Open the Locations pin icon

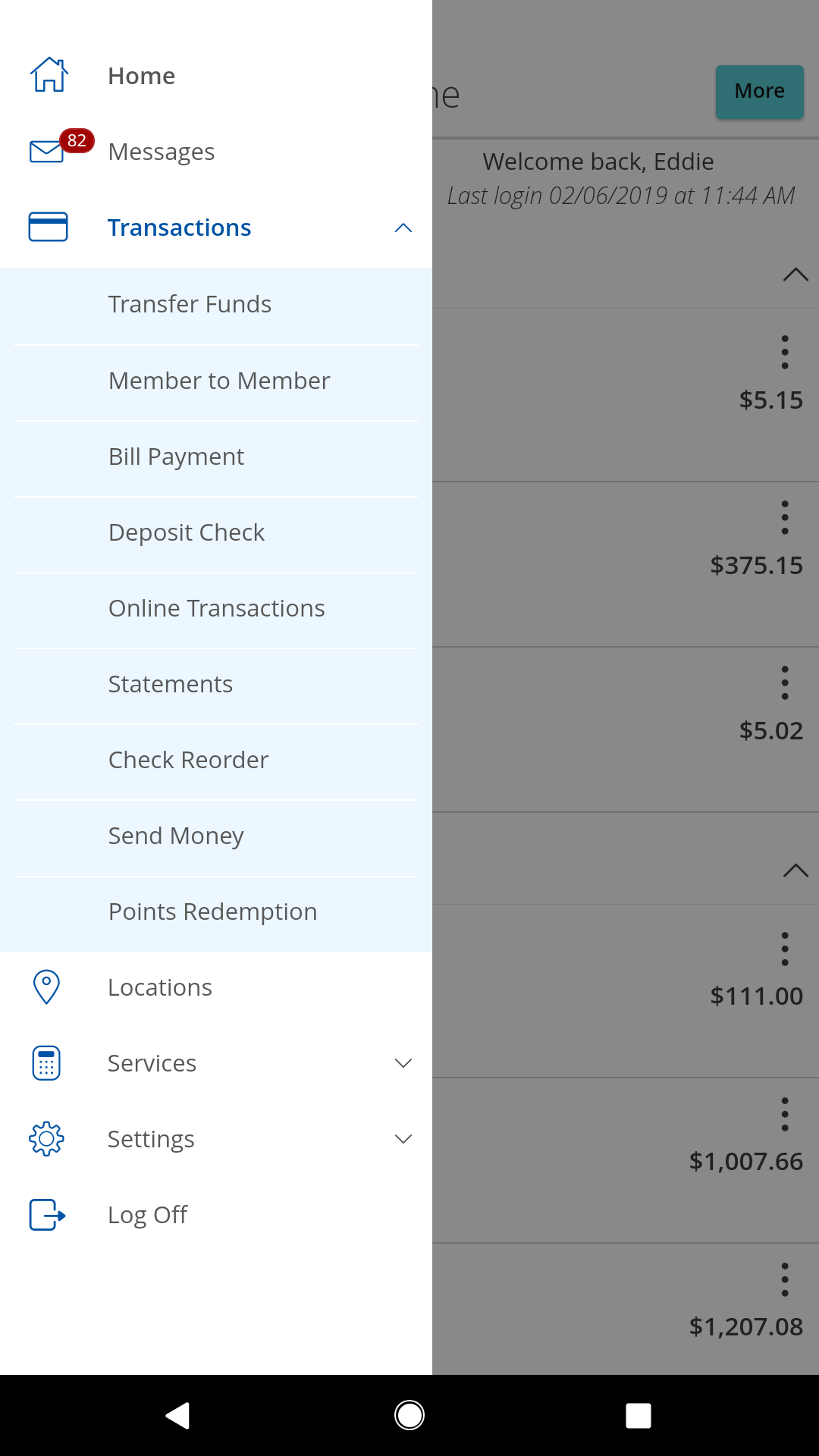(46, 987)
